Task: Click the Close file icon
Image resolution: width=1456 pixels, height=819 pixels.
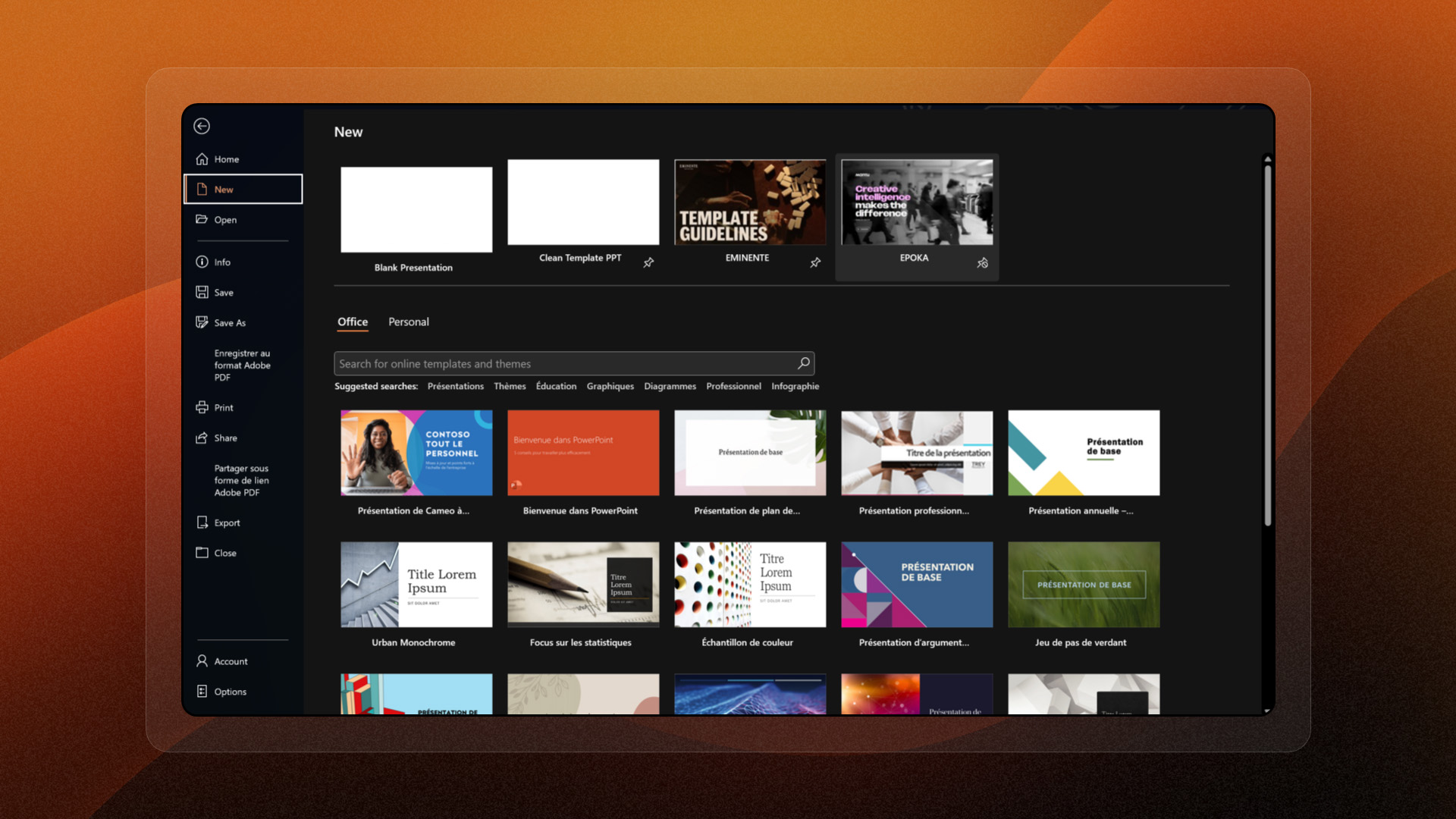Action: point(202,553)
